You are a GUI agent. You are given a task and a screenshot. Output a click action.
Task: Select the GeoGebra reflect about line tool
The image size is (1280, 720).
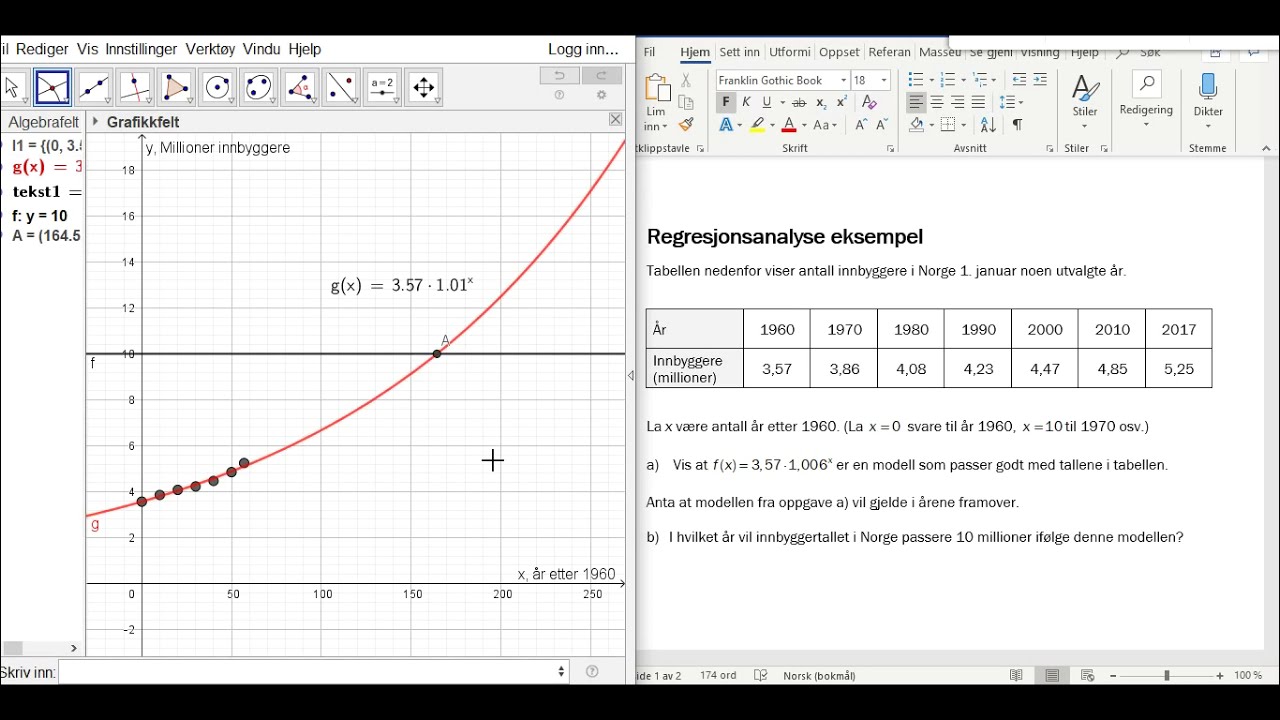[x=341, y=88]
